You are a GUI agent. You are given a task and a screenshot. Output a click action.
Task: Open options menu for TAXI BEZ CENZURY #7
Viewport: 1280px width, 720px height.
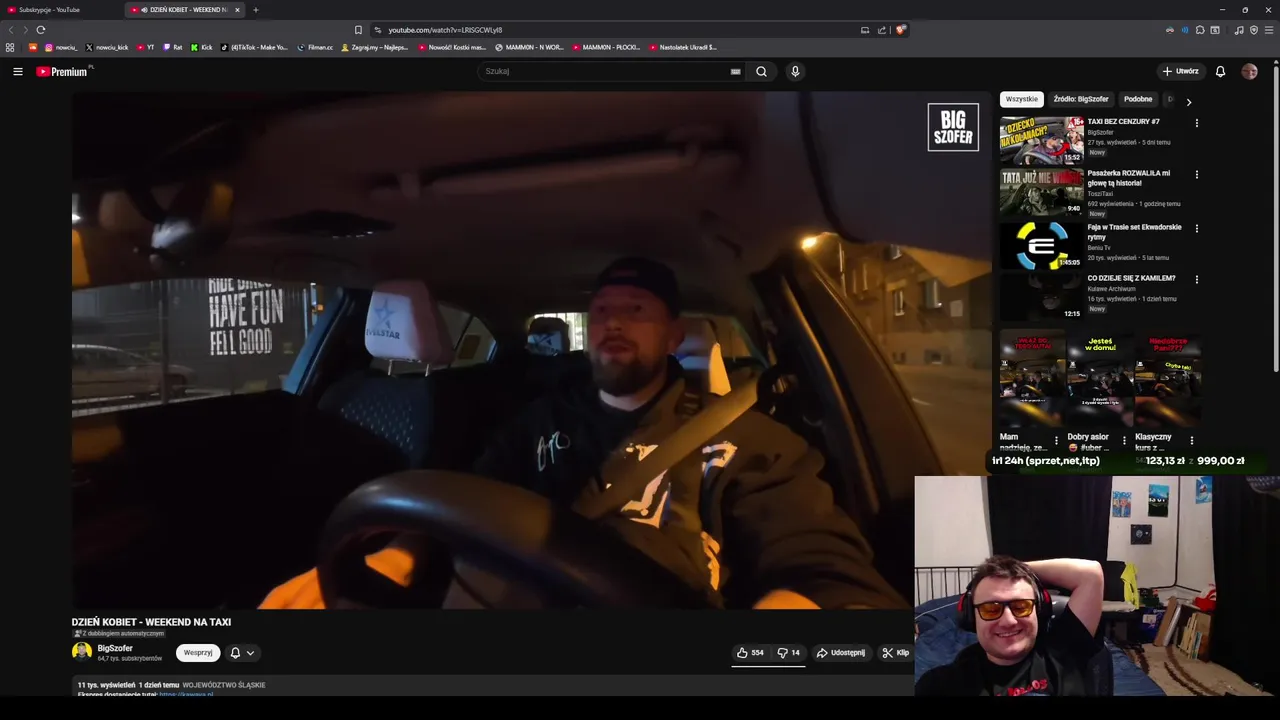click(x=1196, y=123)
